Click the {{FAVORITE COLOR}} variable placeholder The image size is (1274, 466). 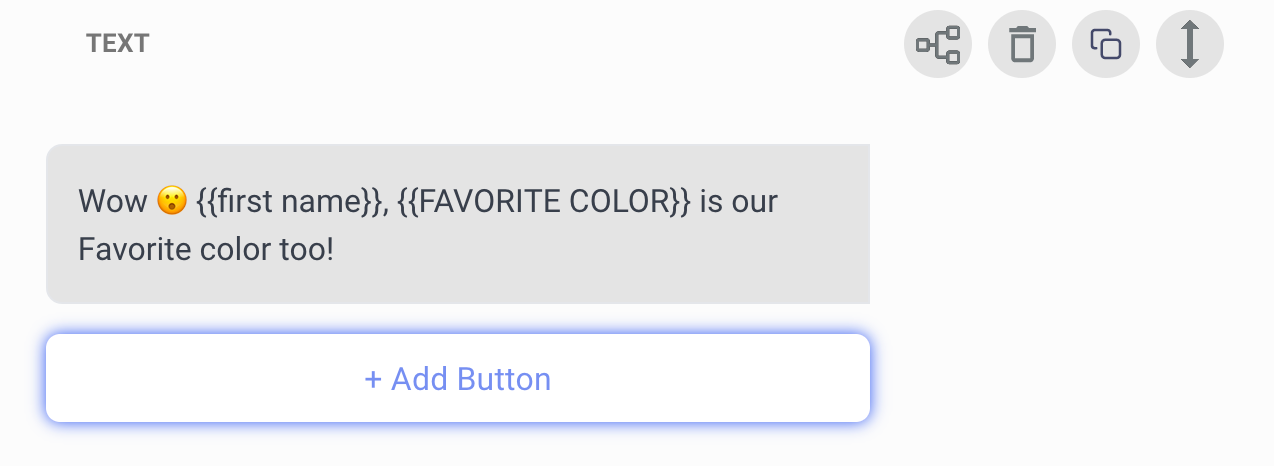[x=544, y=202]
